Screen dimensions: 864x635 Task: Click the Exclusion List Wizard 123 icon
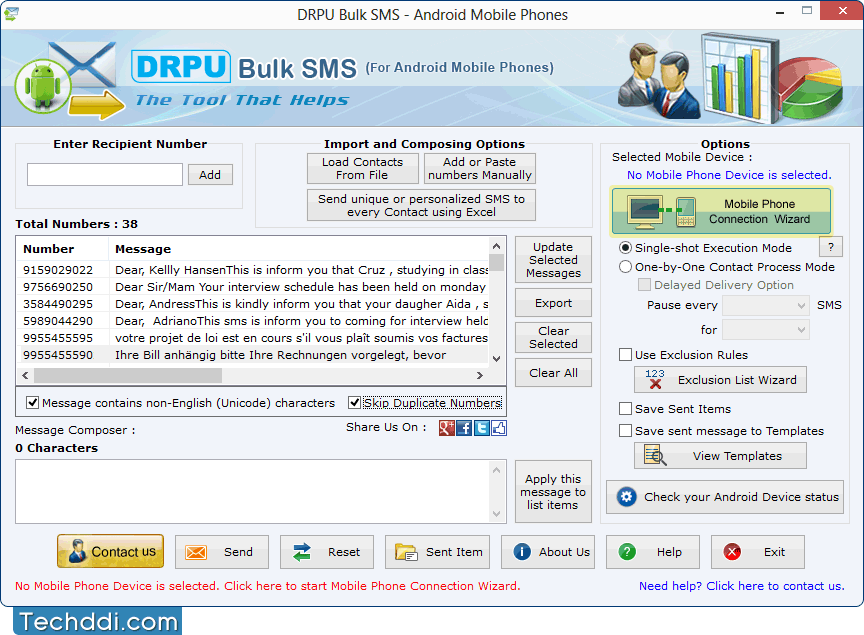pos(655,379)
